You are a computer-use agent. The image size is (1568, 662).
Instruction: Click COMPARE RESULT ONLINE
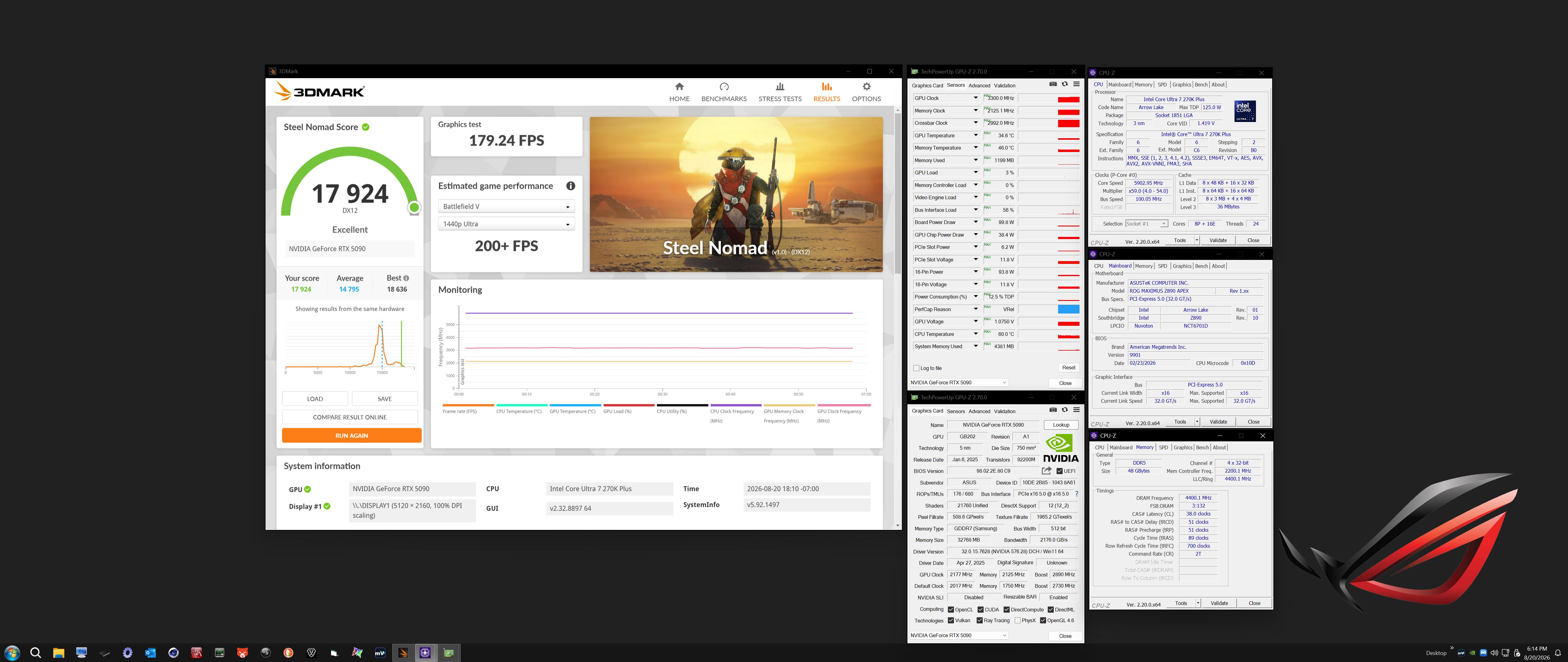tap(349, 417)
